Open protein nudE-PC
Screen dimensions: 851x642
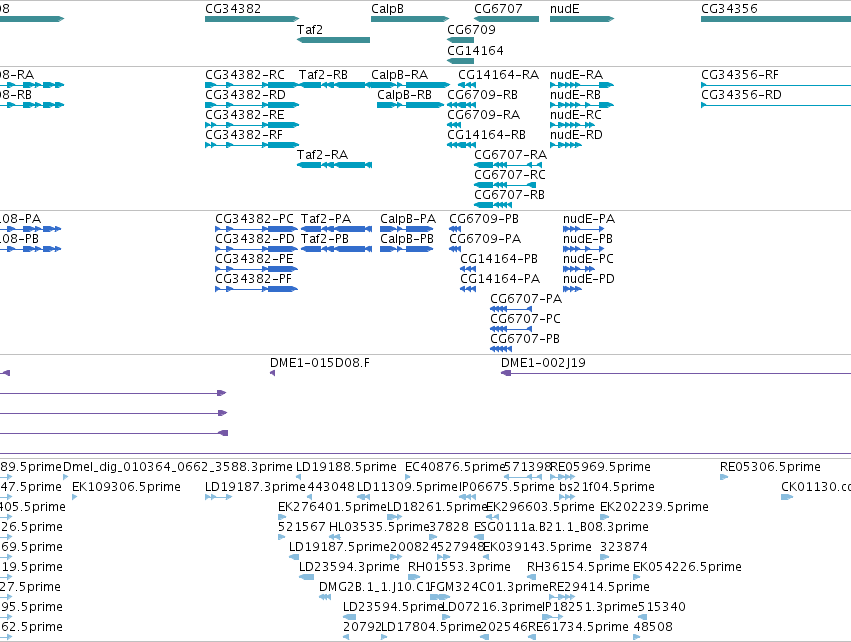588,259
